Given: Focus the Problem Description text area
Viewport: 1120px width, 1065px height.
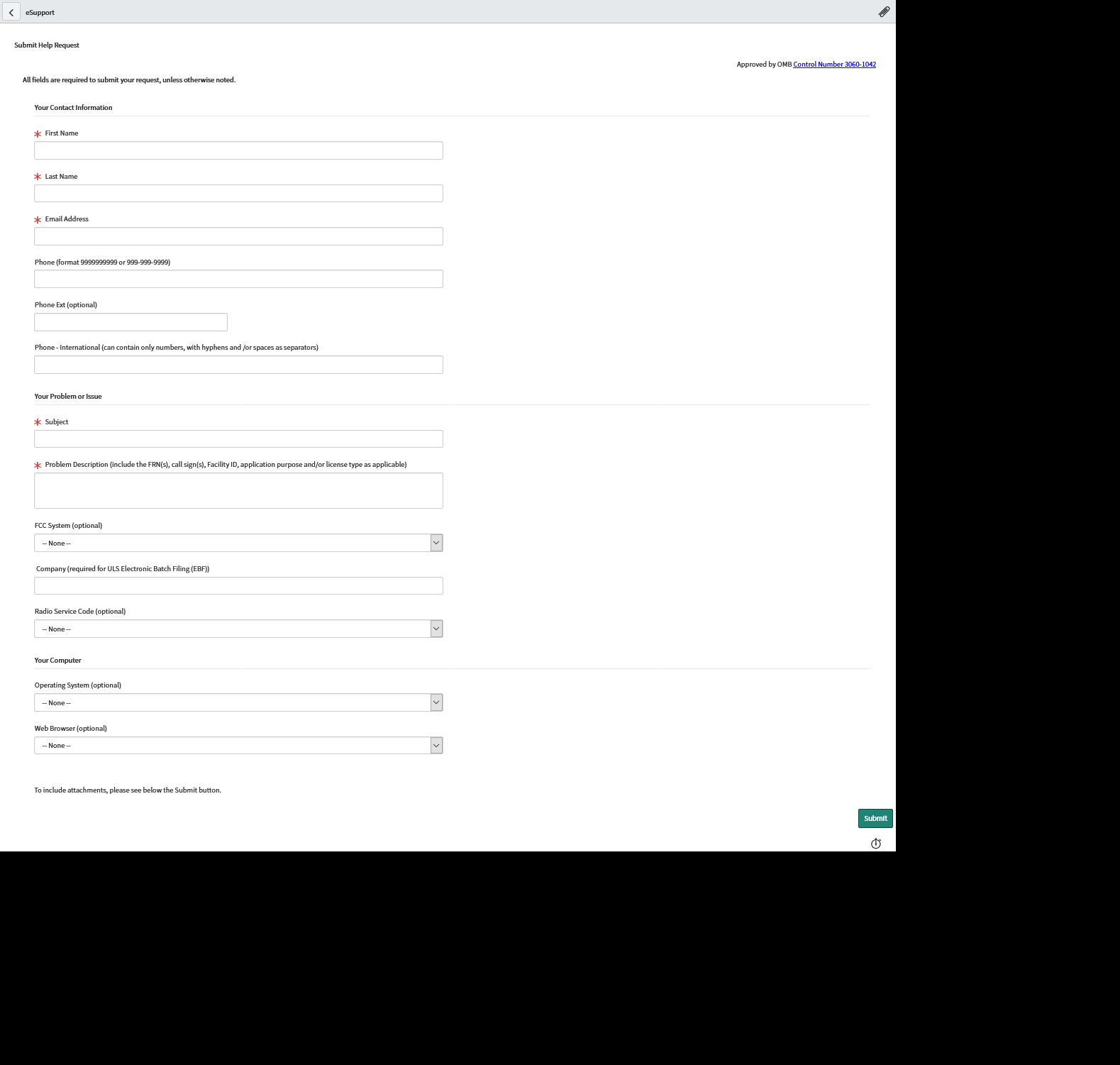Looking at the screenshot, I should 238,490.
